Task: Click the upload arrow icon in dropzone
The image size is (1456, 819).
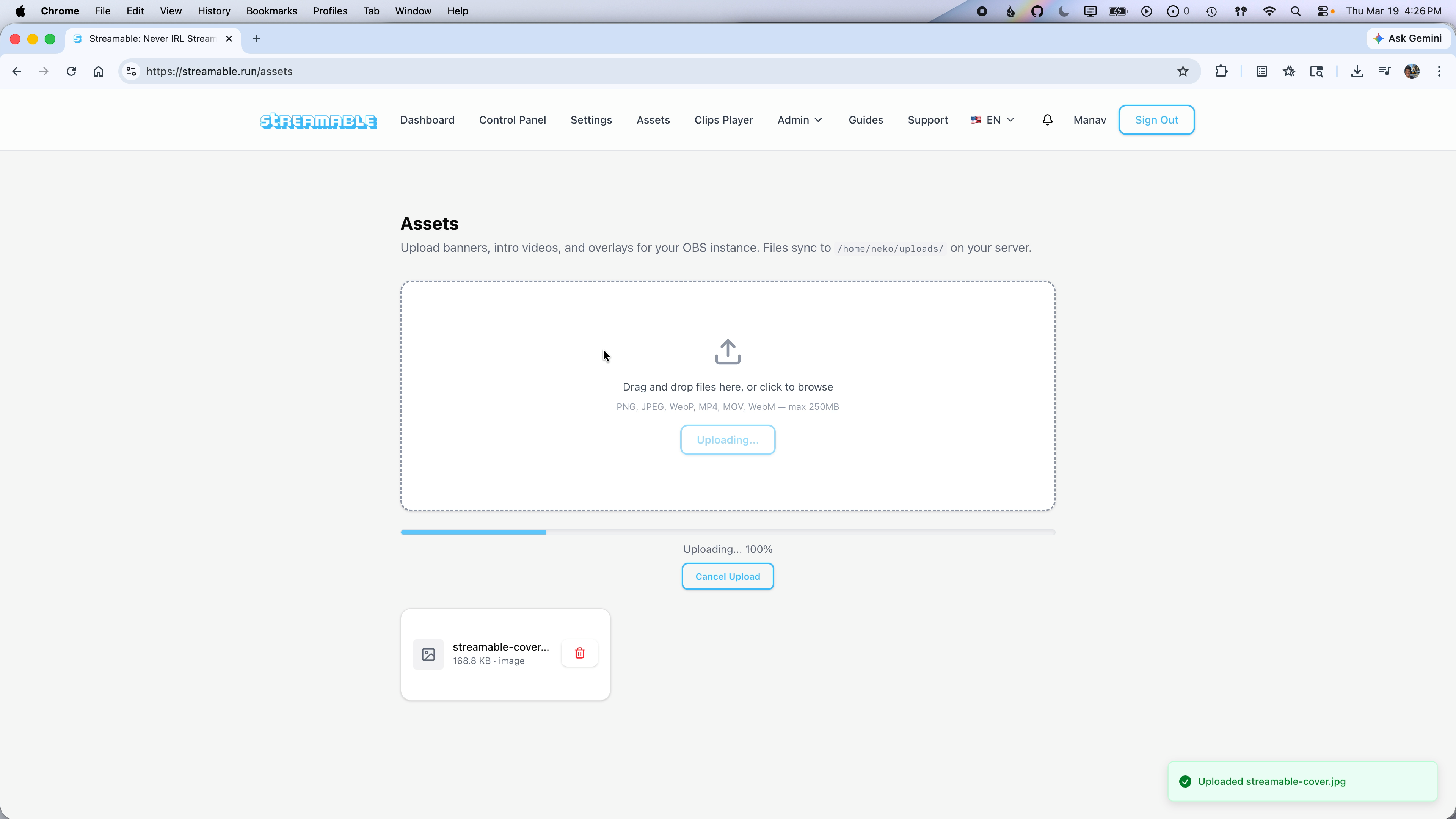Action: point(728,351)
